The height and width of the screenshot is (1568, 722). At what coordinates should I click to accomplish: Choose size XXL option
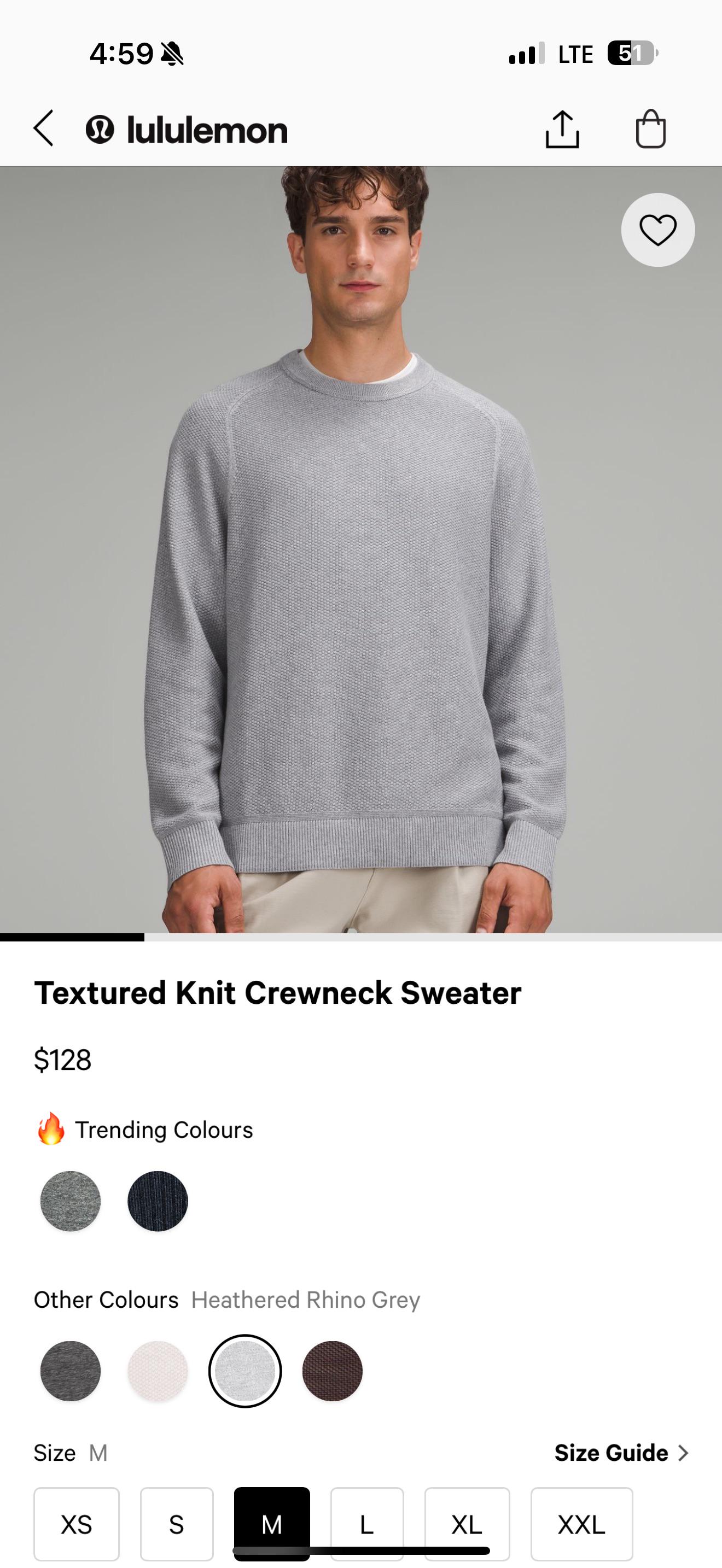click(x=581, y=1524)
